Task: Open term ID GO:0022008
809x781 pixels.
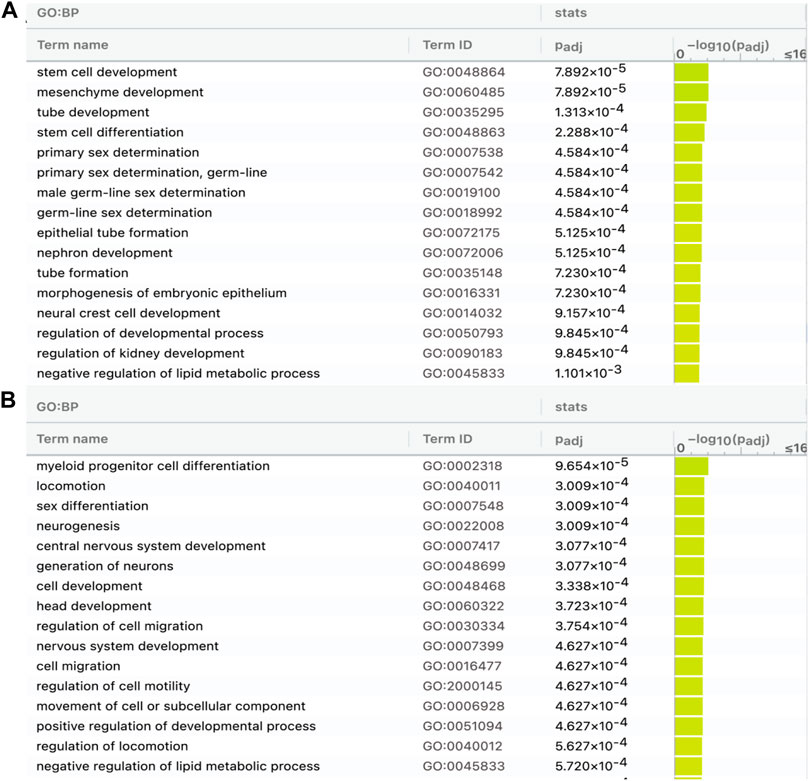Action: 462,527
